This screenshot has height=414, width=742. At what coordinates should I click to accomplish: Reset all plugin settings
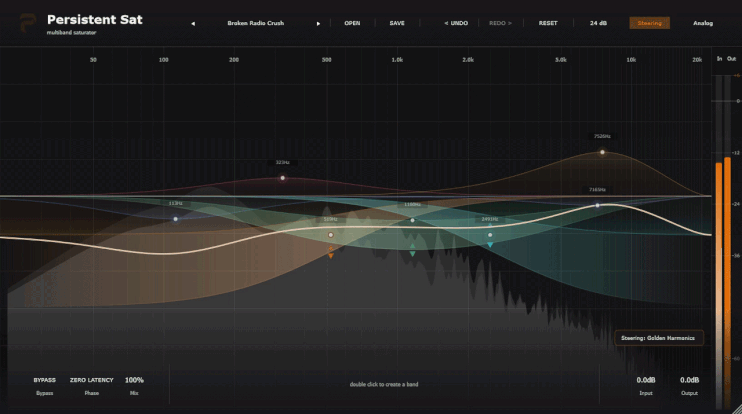pos(548,23)
